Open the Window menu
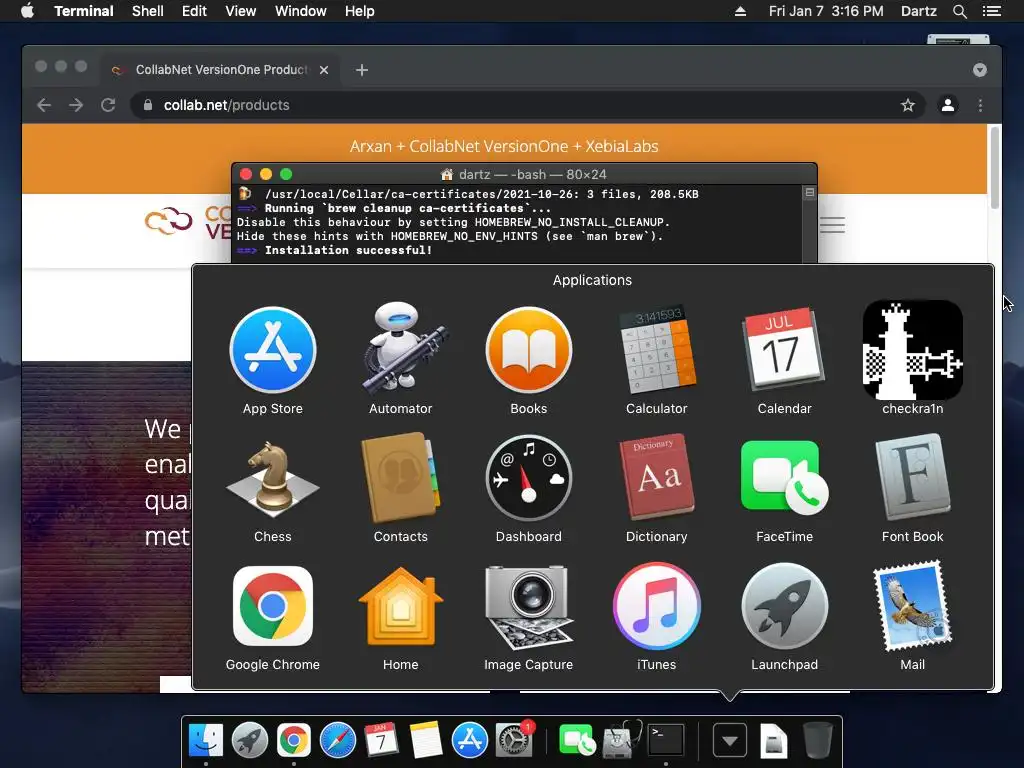Viewport: 1024px width, 768px height. point(300,11)
